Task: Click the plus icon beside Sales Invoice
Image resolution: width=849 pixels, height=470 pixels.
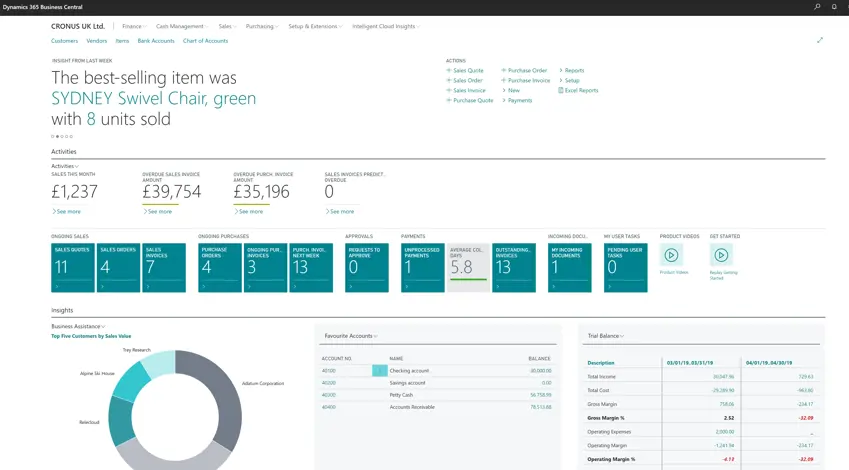Action: coord(448,90)
